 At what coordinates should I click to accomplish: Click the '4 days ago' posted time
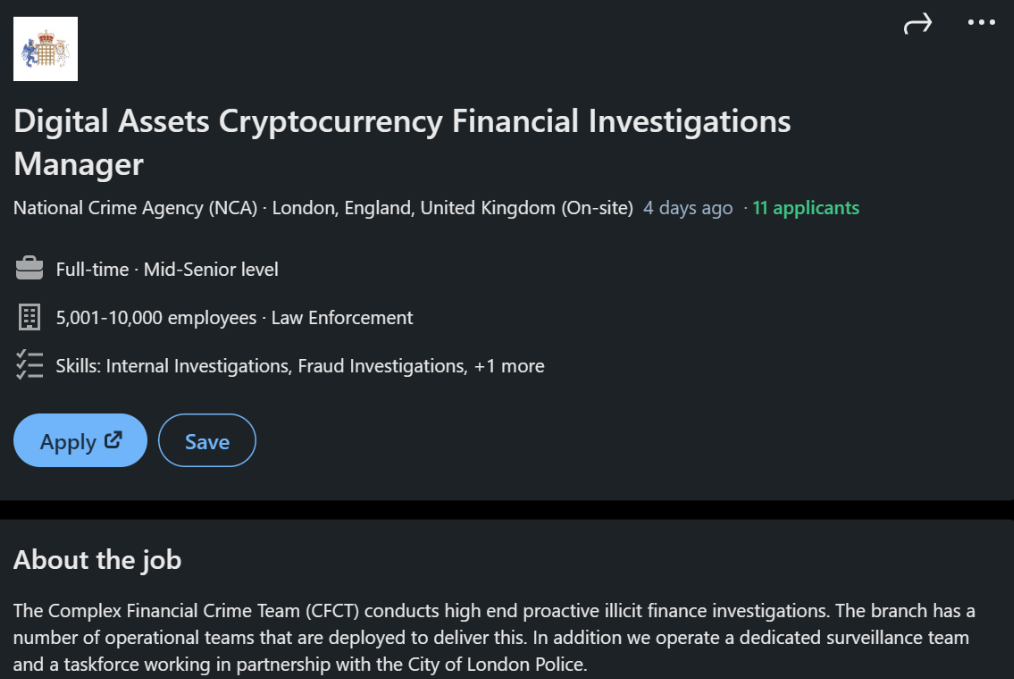(x=688, y=208)
